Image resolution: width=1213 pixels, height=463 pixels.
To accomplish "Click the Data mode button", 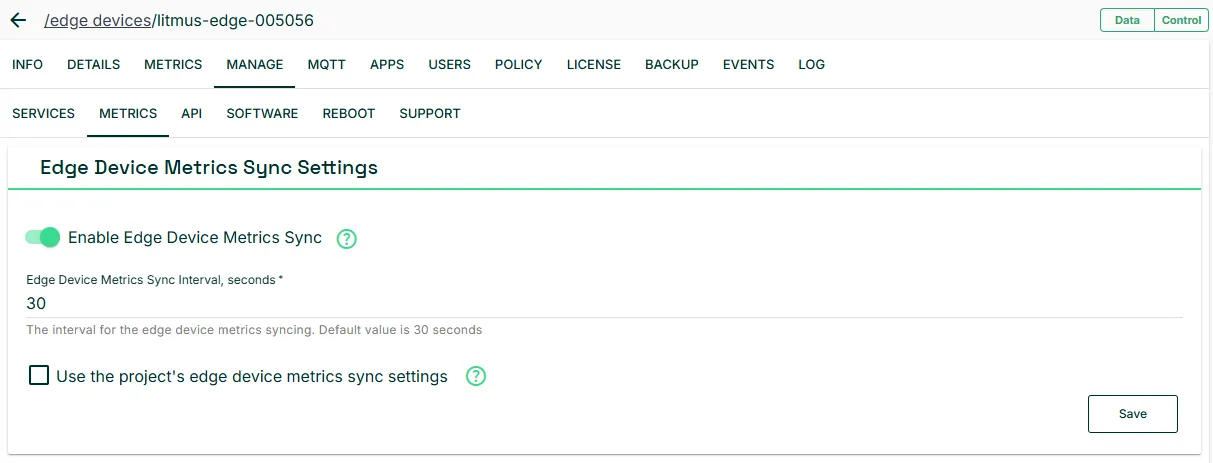I will (1127, 20).
